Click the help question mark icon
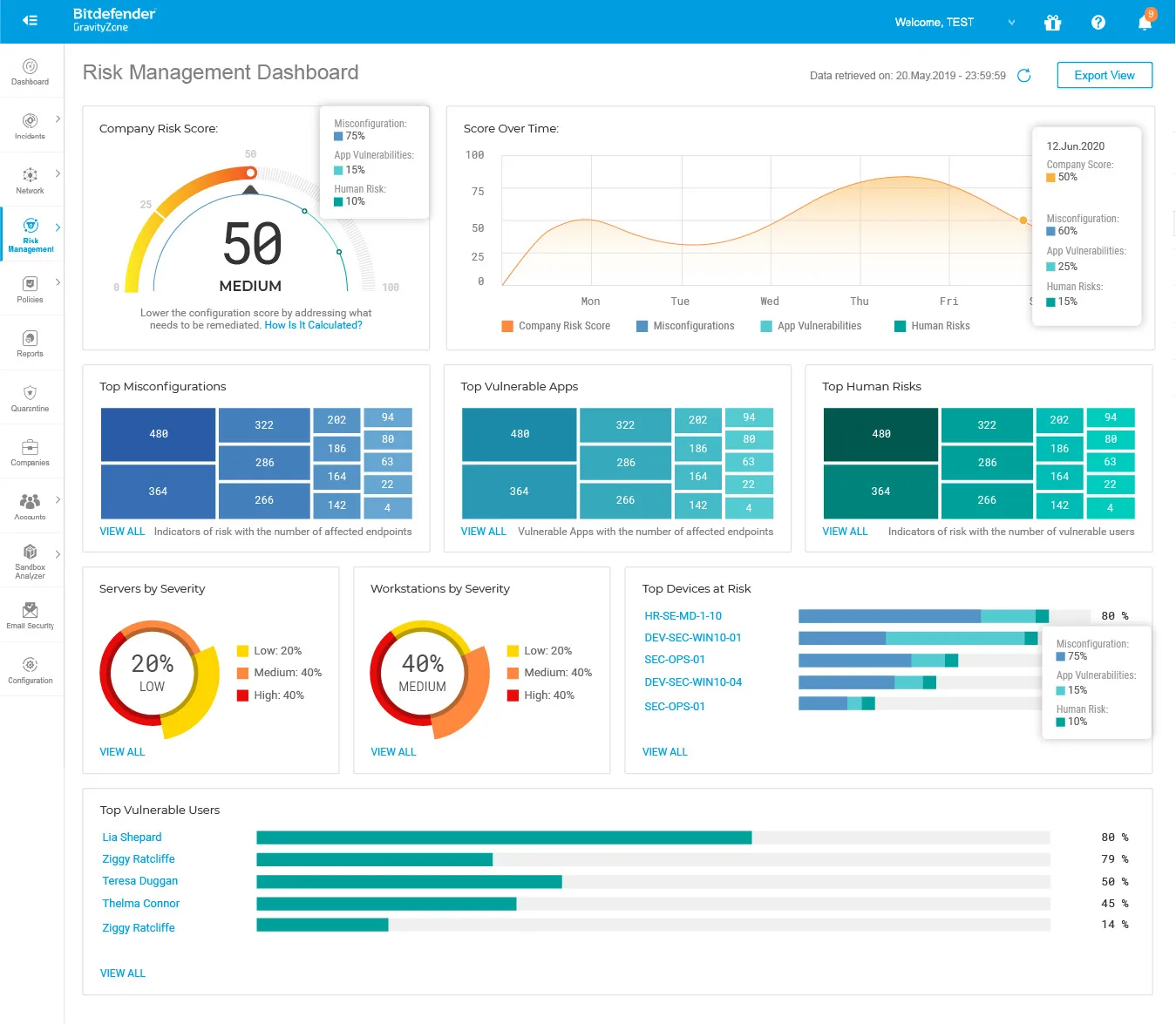 1098,23
